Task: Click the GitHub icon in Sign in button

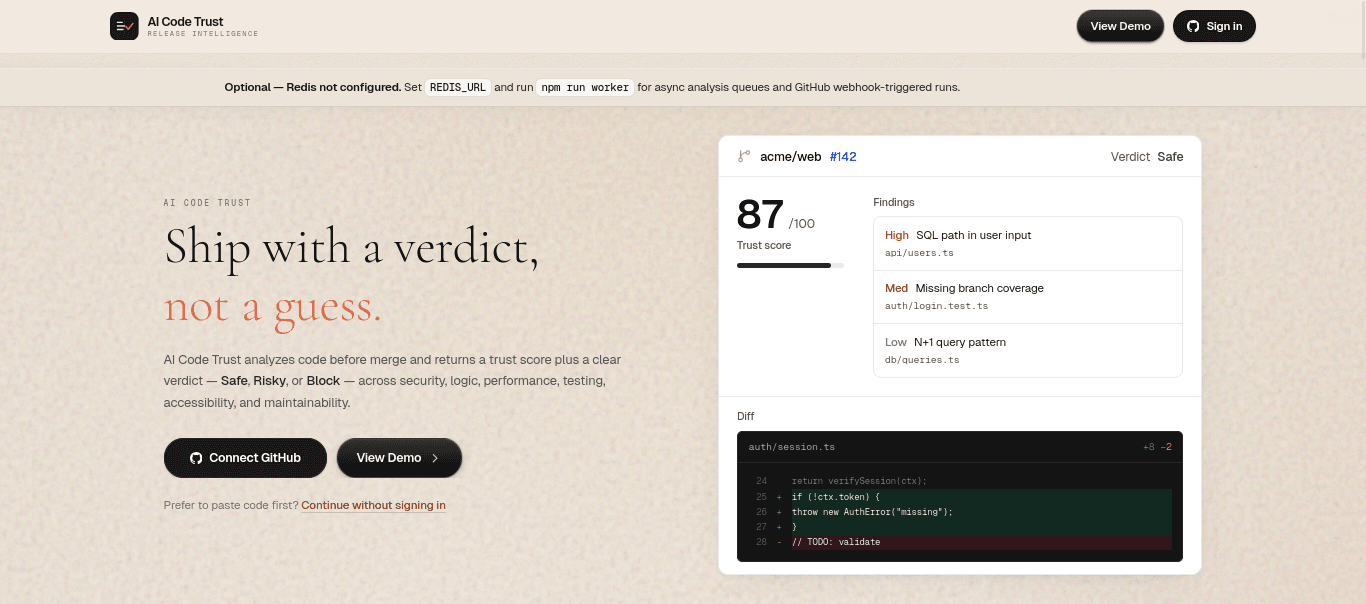Action: (x=1192, y=26)
